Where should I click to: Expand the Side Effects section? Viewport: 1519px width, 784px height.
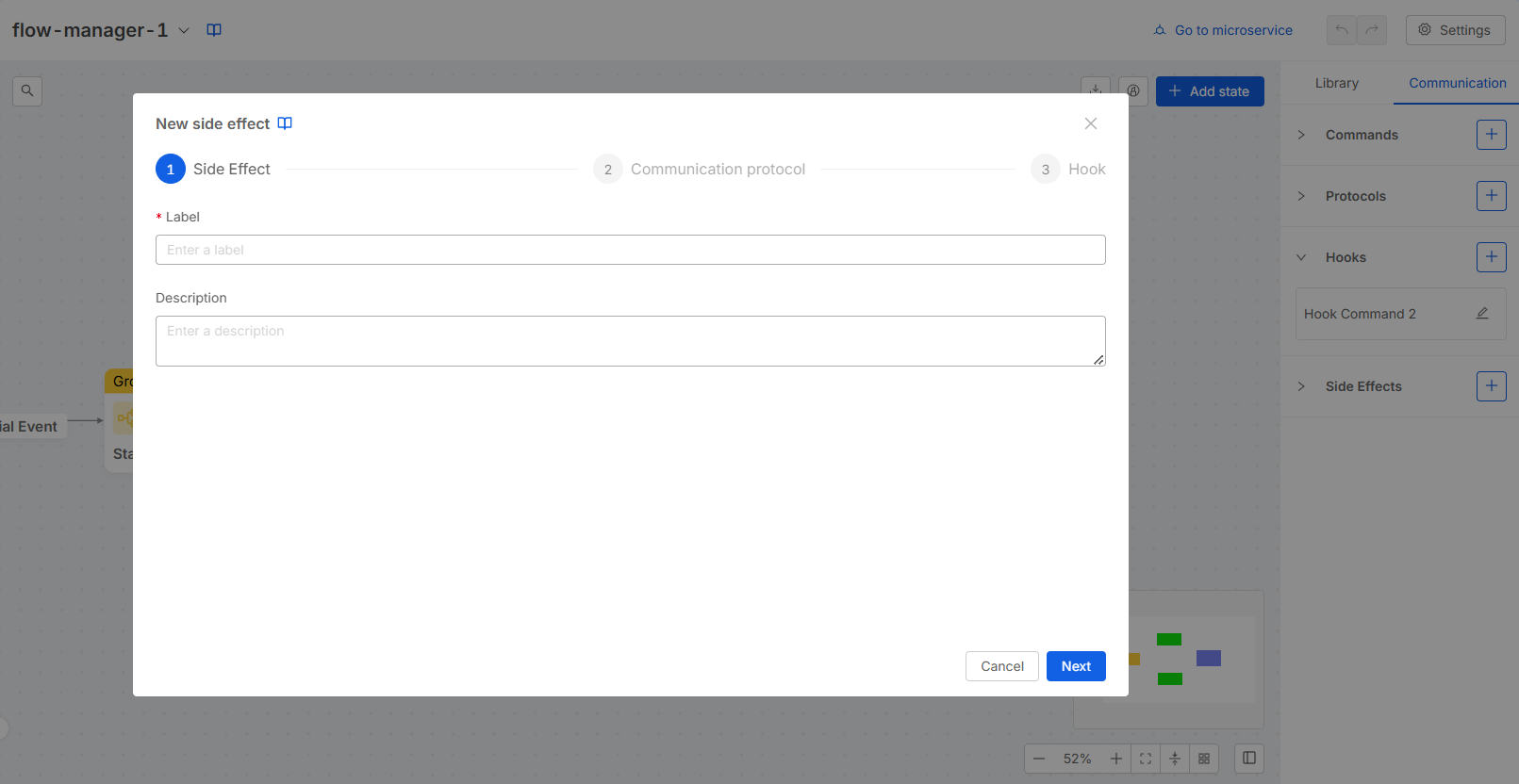(1301, 386)
